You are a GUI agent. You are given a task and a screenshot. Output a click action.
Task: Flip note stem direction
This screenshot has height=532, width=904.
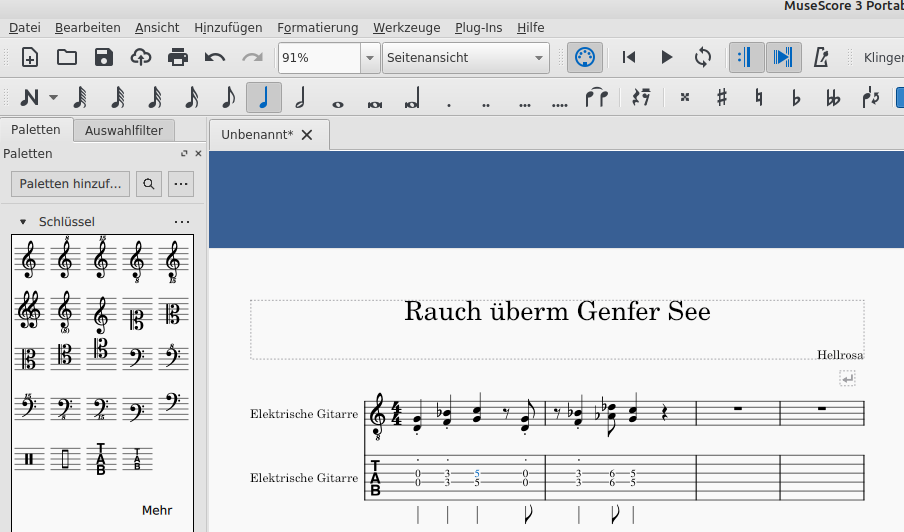pyautogui.click(x=870, y=97)
